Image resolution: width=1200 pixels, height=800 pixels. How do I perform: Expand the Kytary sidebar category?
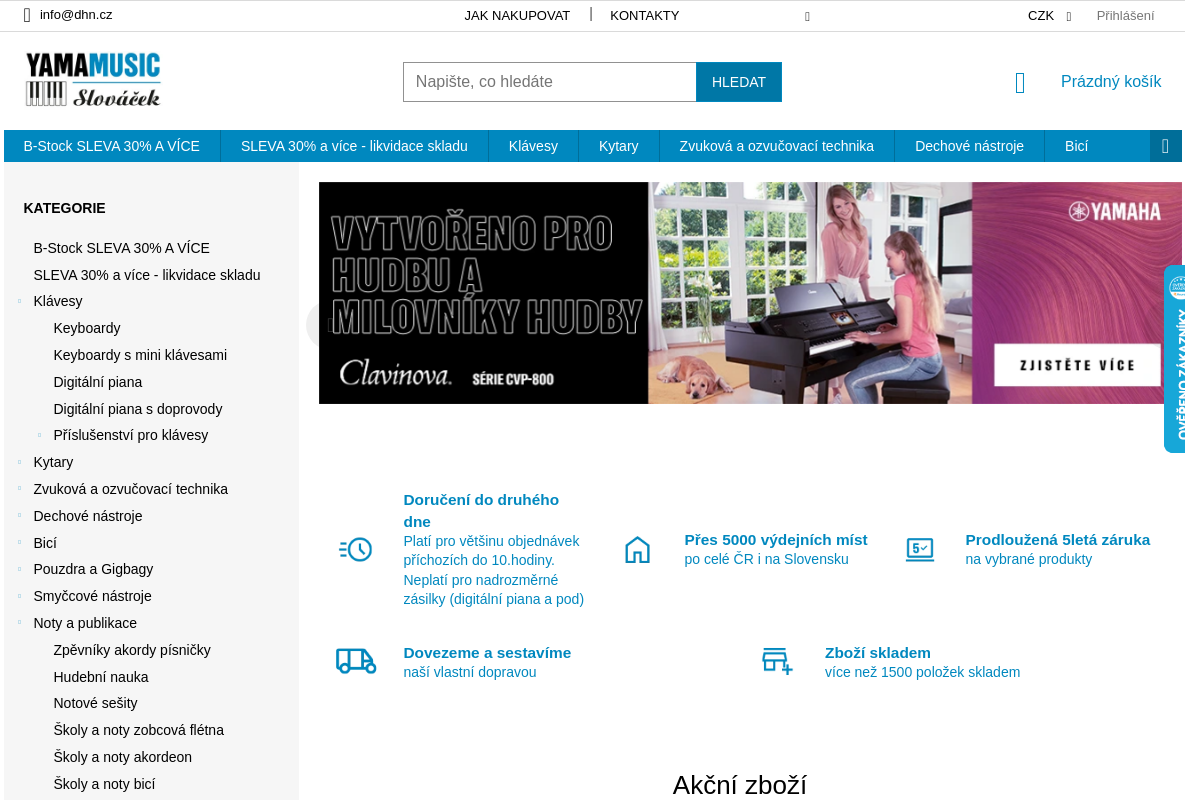(x=19, y=462)
